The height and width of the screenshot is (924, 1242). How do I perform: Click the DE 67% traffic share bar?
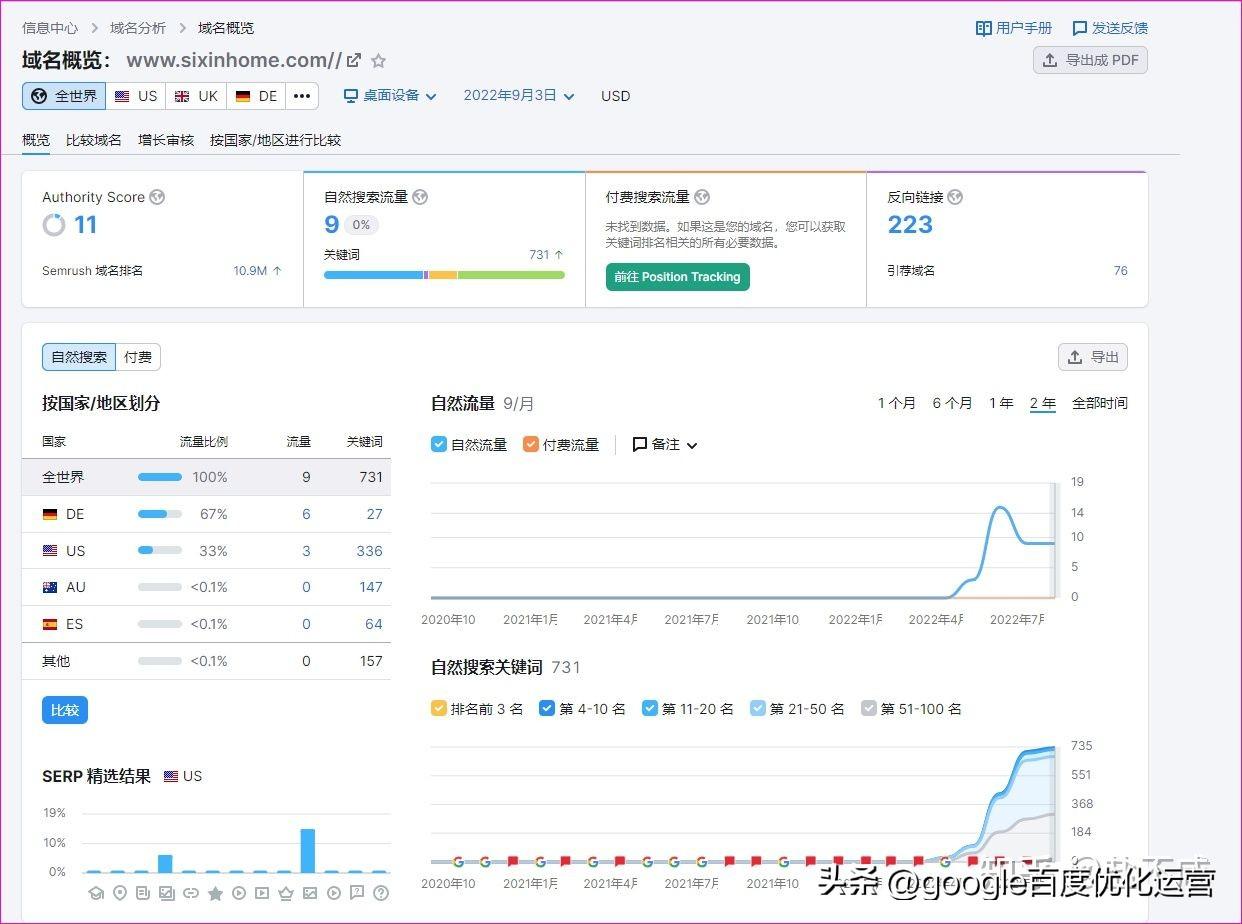(x=160, y=514)
